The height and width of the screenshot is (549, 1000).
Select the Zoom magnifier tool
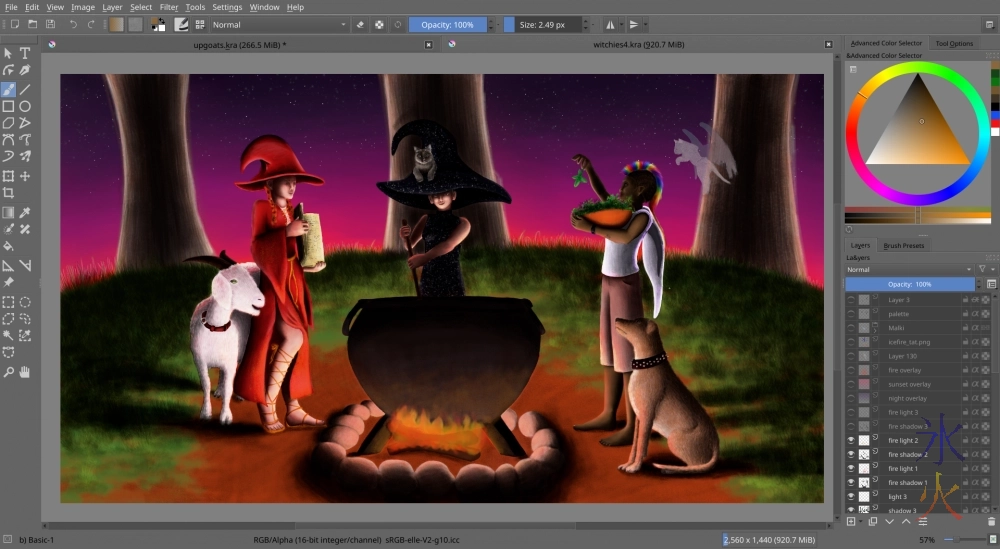(8, 372)
